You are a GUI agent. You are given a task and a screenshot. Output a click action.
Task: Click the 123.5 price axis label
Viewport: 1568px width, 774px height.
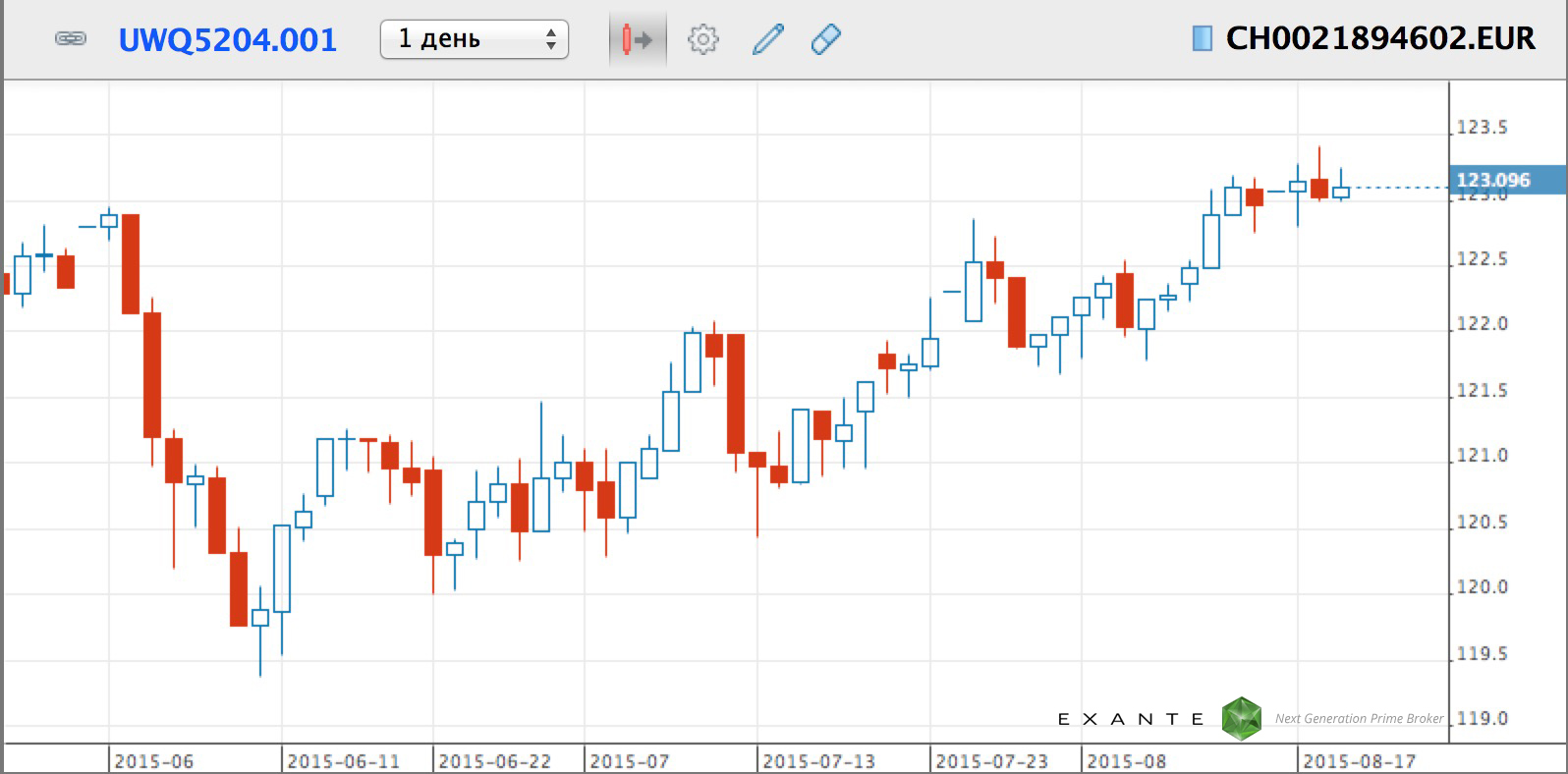(x=1481, y=128)
